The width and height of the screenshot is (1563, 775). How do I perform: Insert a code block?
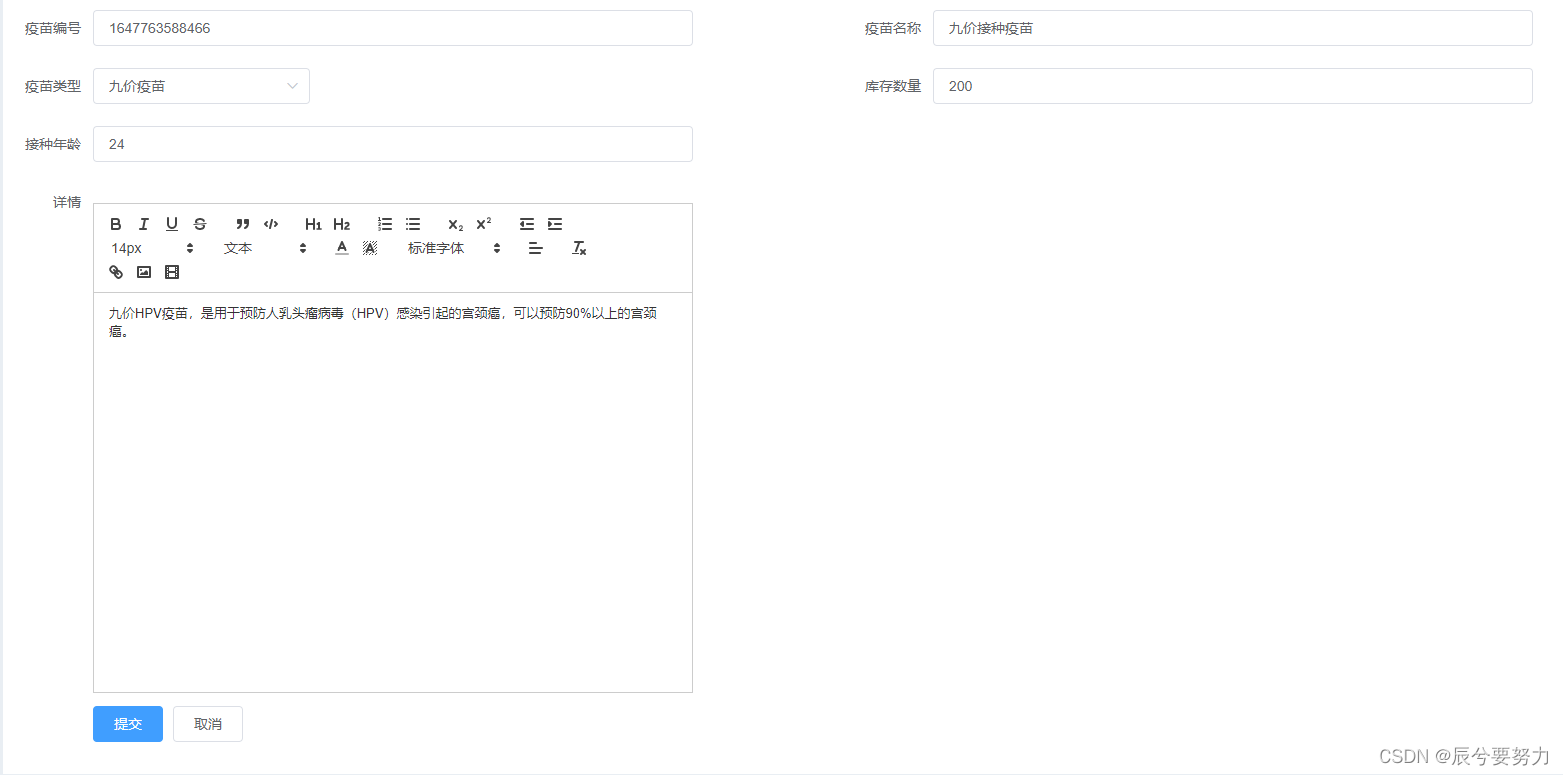coord(270,224)
